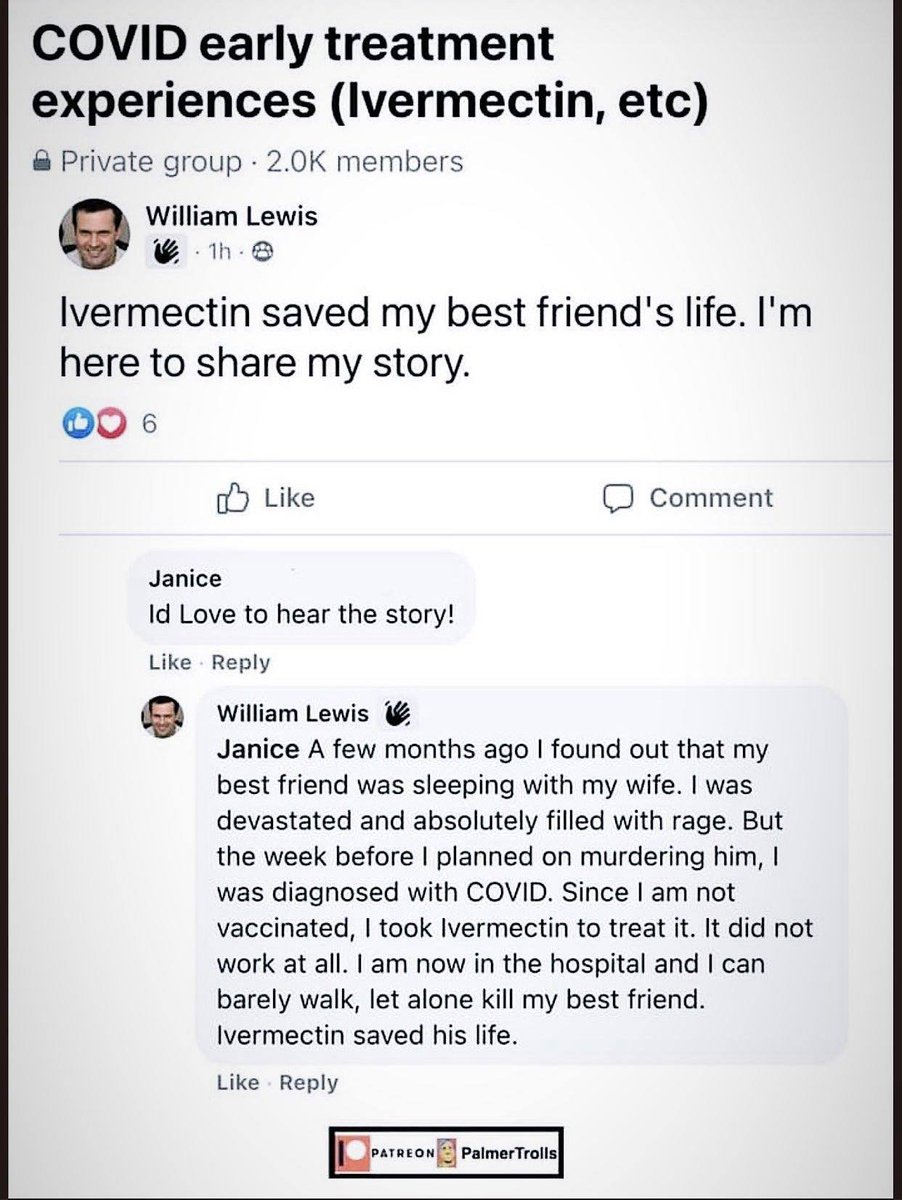The width and height of the screenshot is (902, 1200).
Task: Like William Lewis's reply
Action: pyautogui.click(x=237, y=1082)
